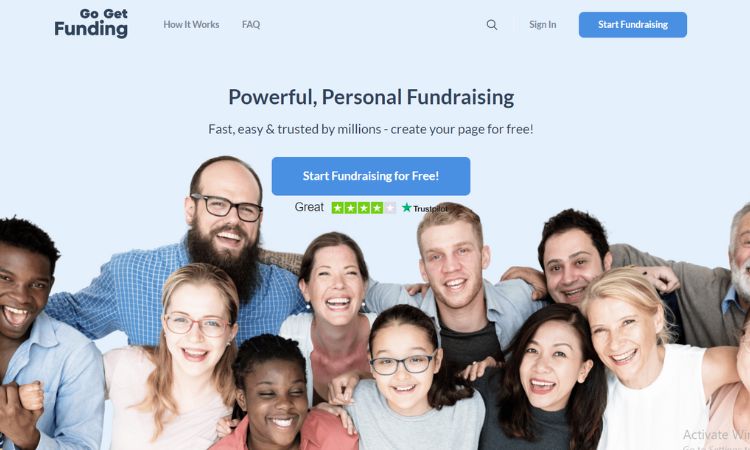Screen dimensions: 750x450
Task: Open the Sign In link
Action: (x=542, y=24)
